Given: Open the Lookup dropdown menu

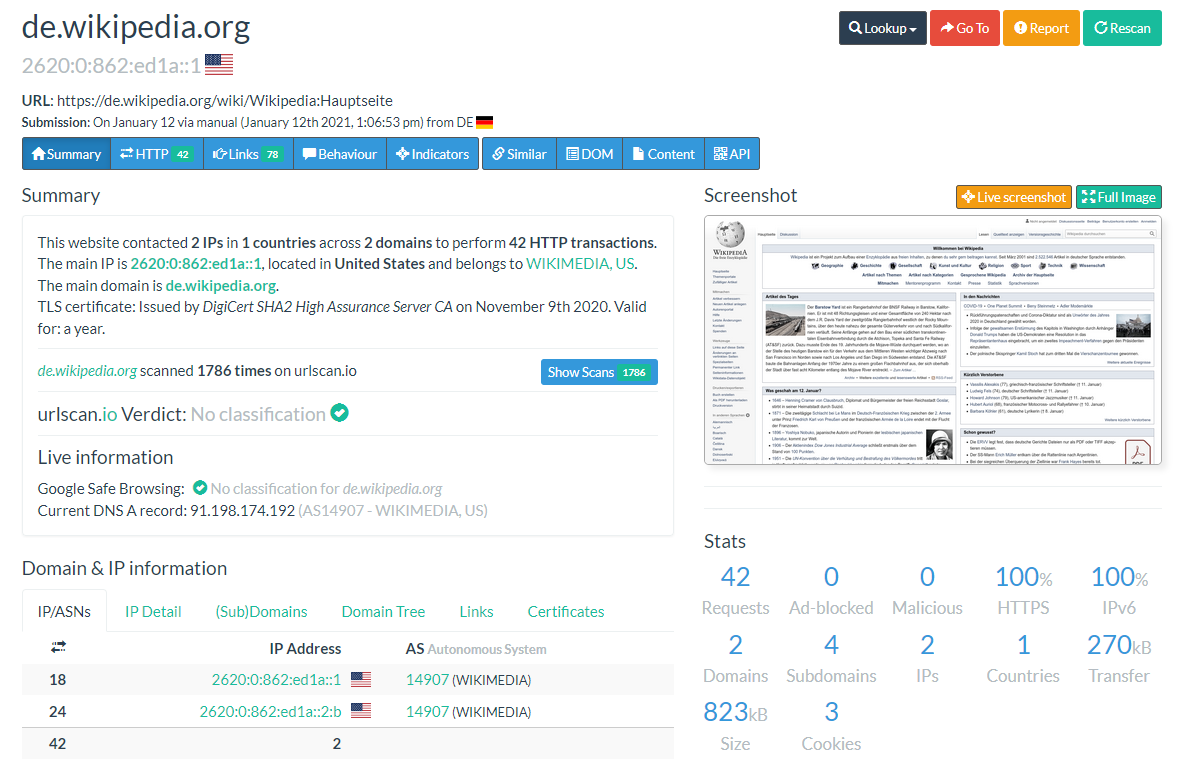Looking at the screenshot, I should [x=882, y=28].
